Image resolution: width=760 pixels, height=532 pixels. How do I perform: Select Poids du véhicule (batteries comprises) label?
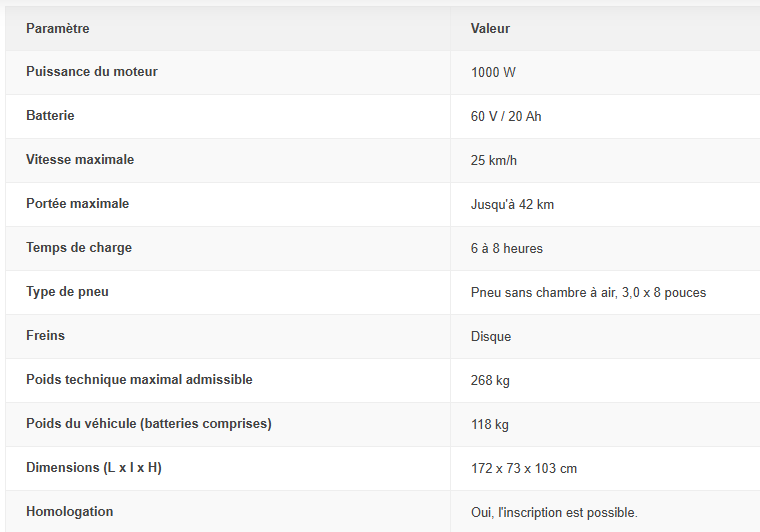point(149,424)
